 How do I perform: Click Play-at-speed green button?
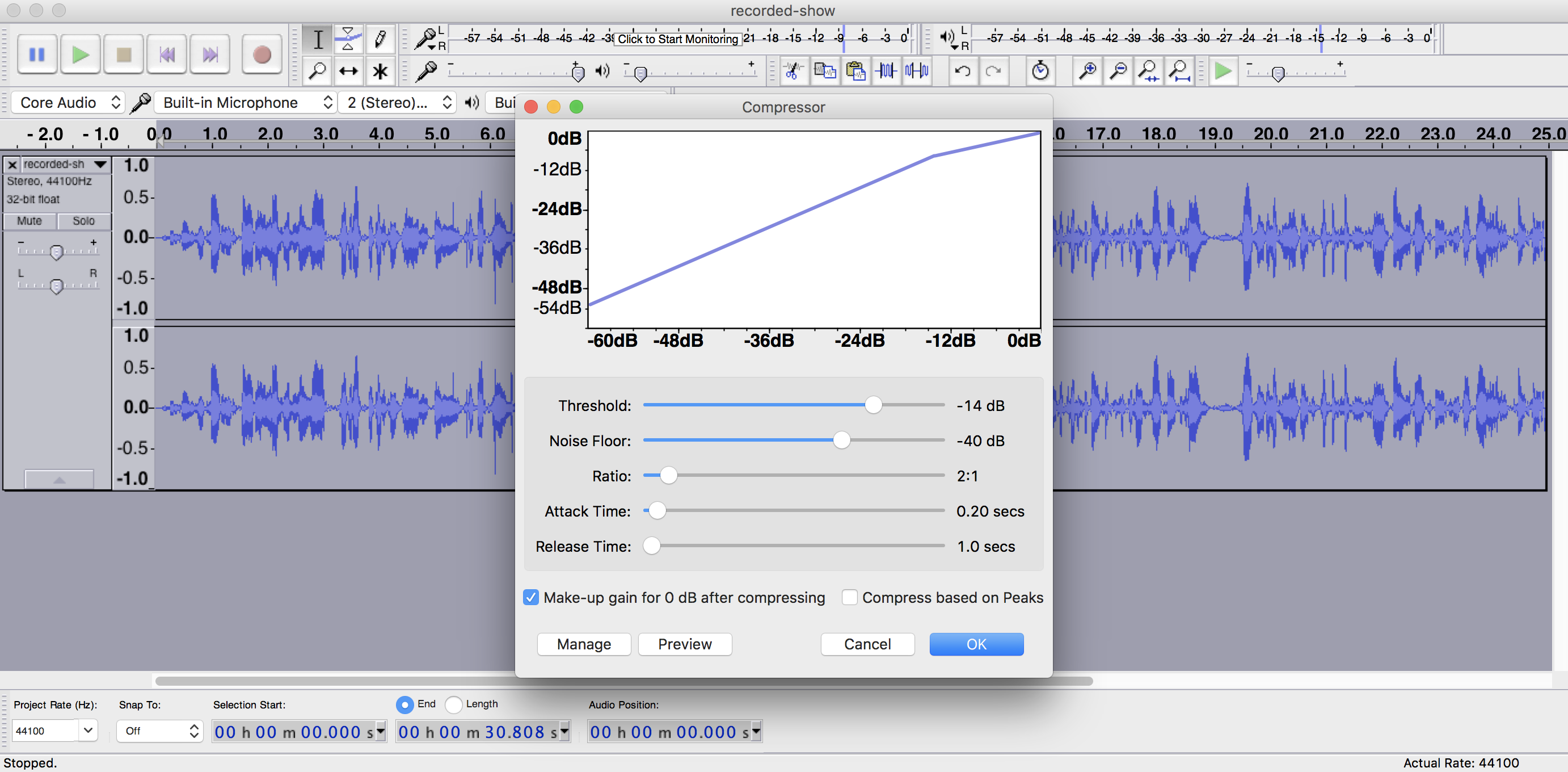point(1223,72)
